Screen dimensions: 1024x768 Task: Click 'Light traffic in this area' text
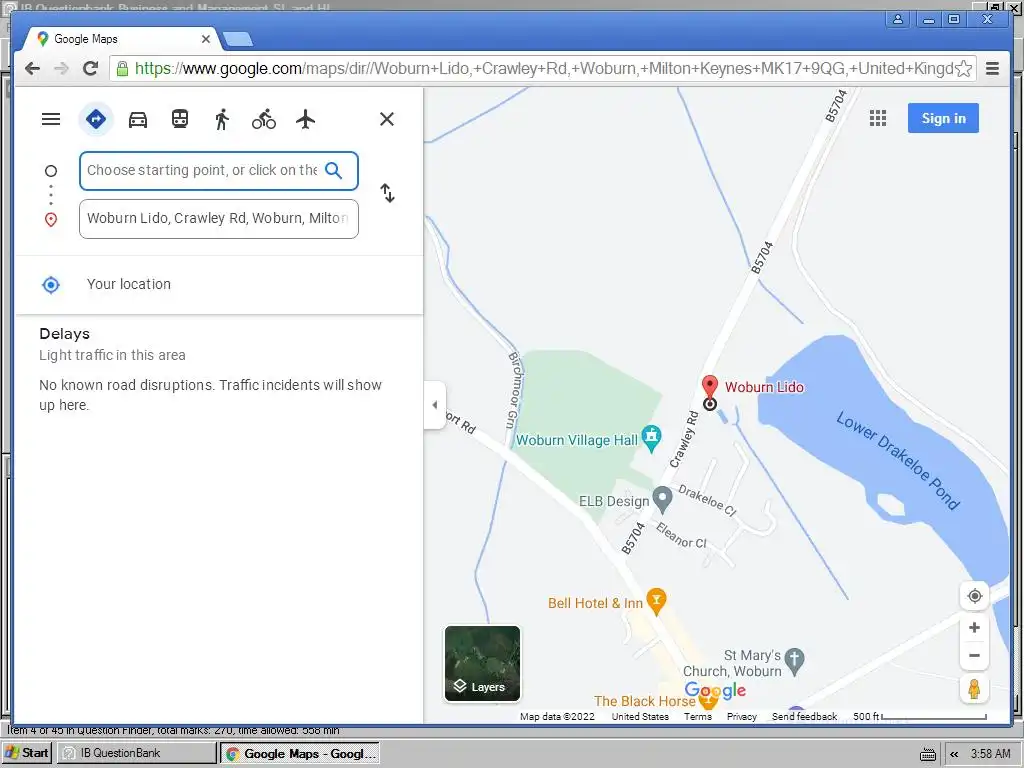tap(112, 355)
